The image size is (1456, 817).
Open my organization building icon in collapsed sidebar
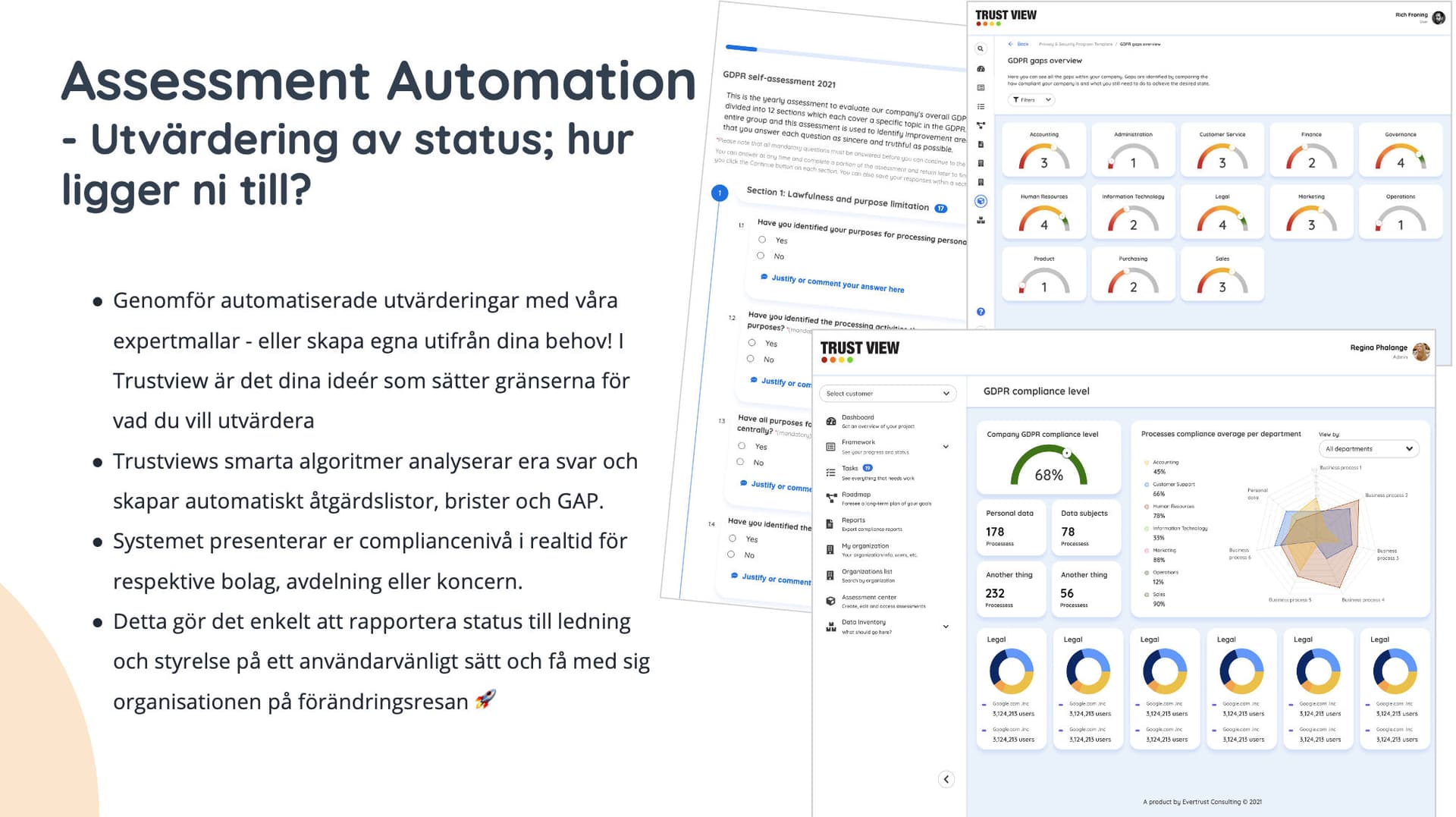pos(981,163)
